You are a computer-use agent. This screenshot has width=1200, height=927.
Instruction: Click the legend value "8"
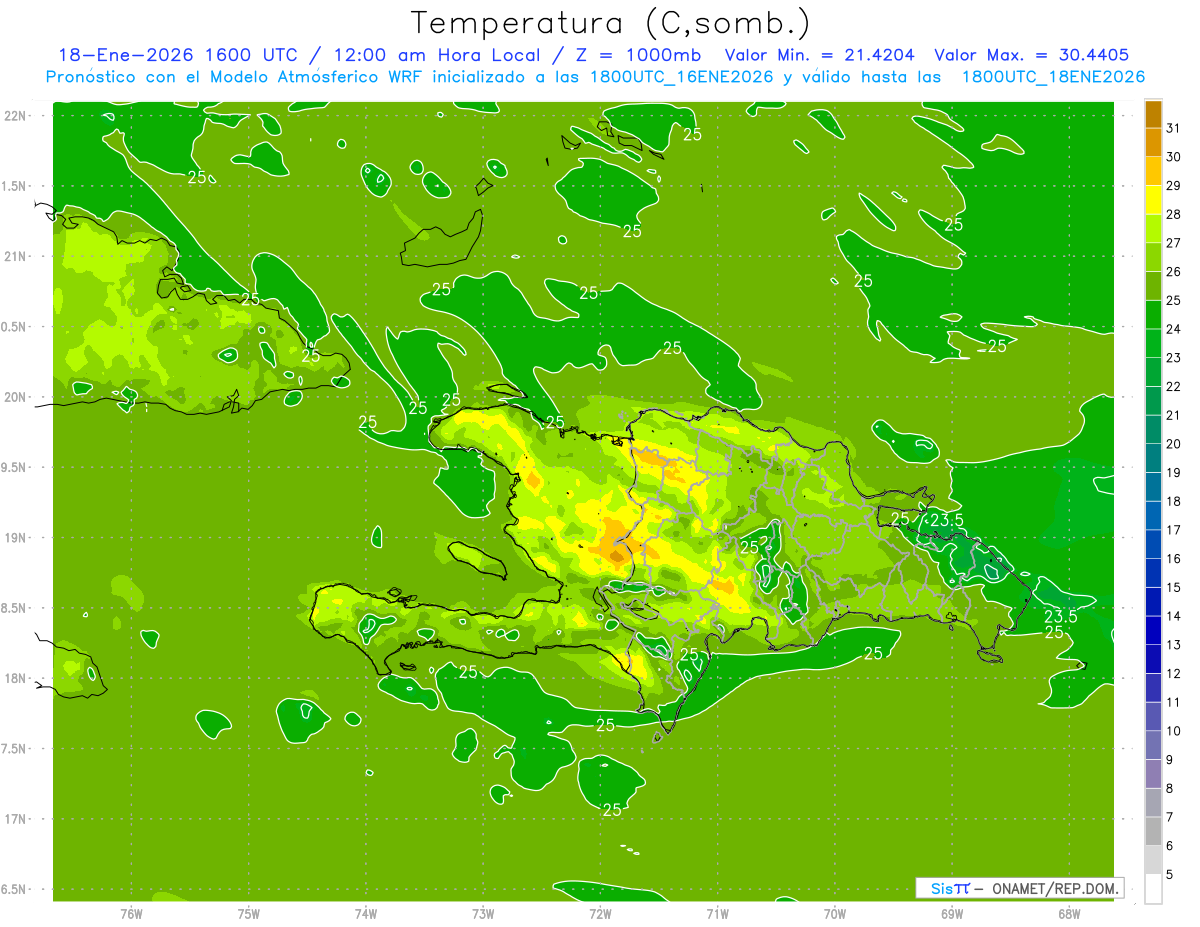(1171, 788)
